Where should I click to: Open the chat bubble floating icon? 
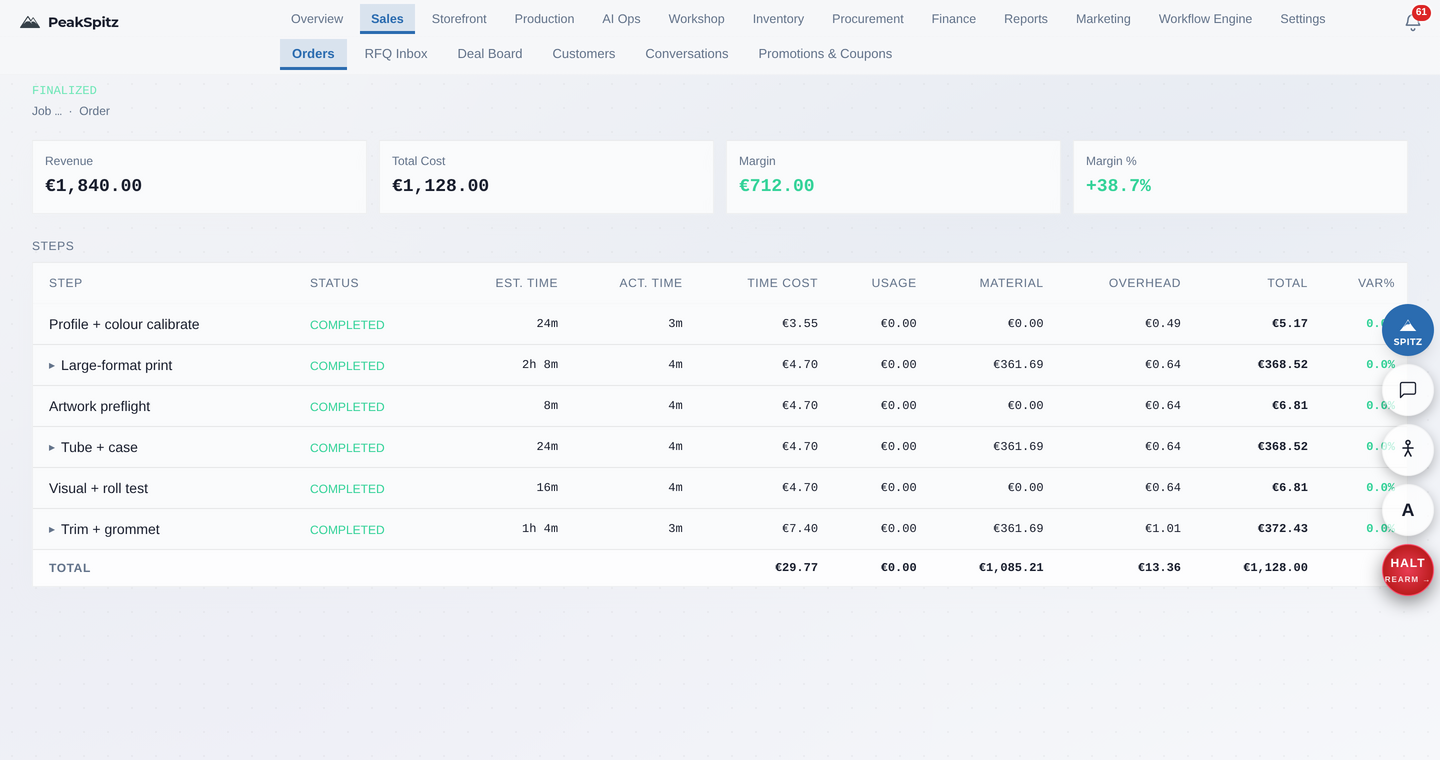(x=1407, y=390)
